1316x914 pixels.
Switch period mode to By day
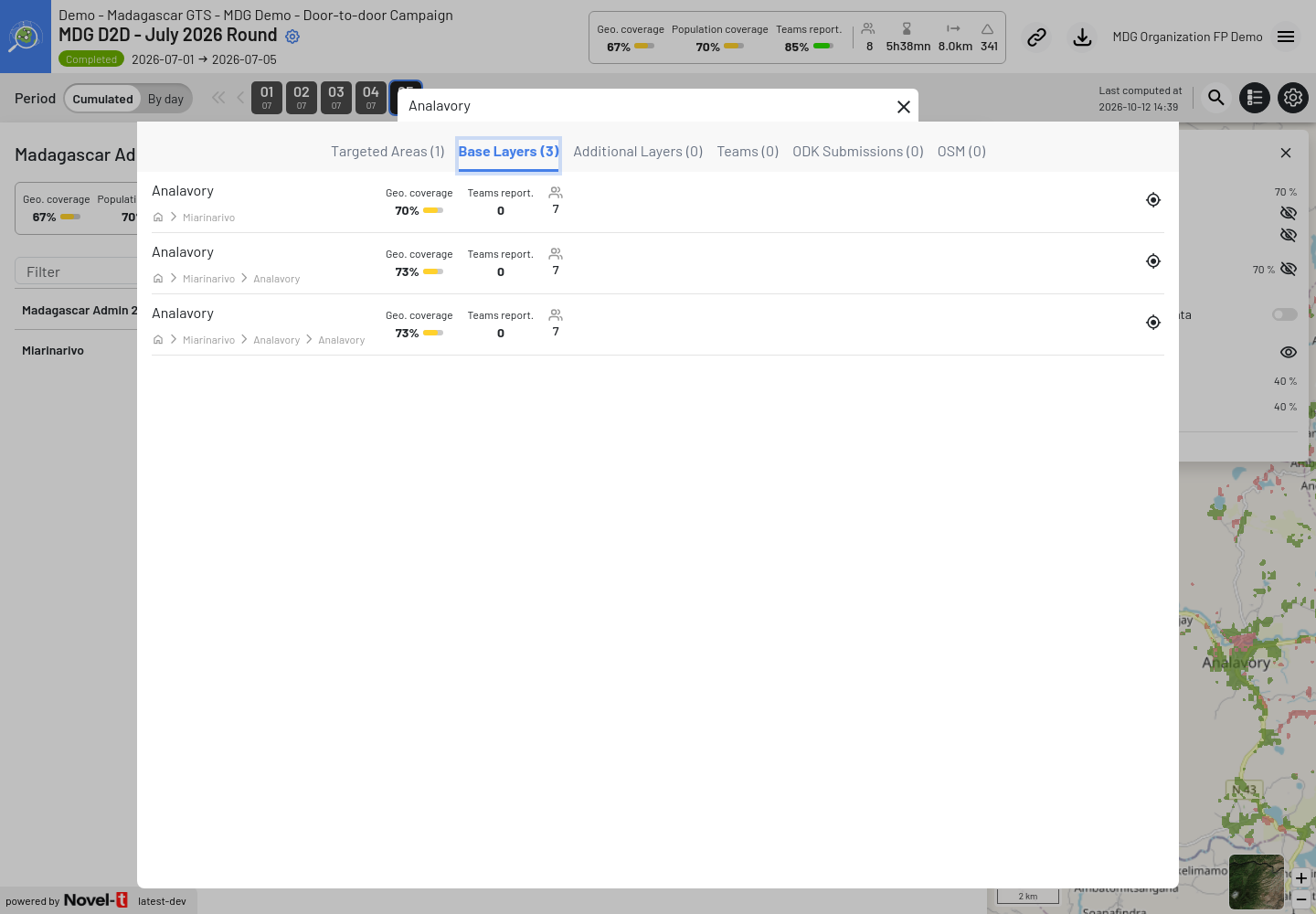(x=165, y=99)
